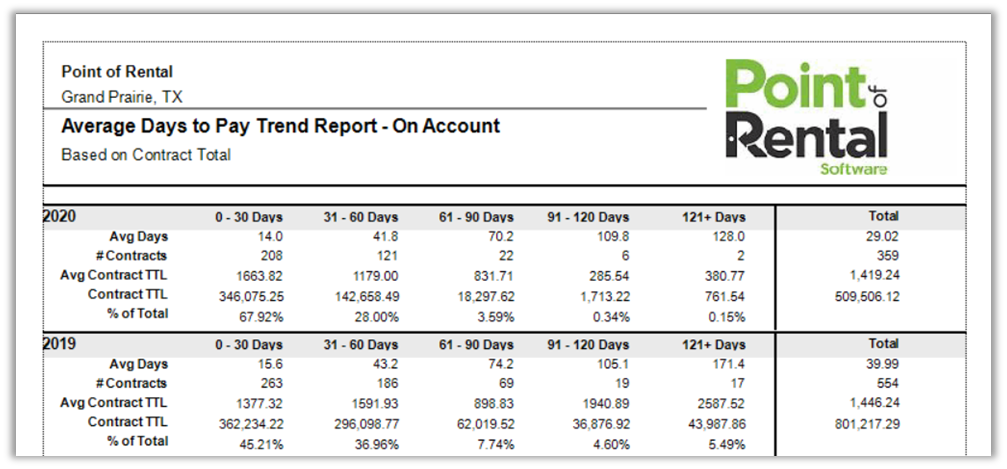Click the 67.92% value in 2020 row
Image resolution: width=1007 pixels, height=469 pixels.
coord(249,316)
